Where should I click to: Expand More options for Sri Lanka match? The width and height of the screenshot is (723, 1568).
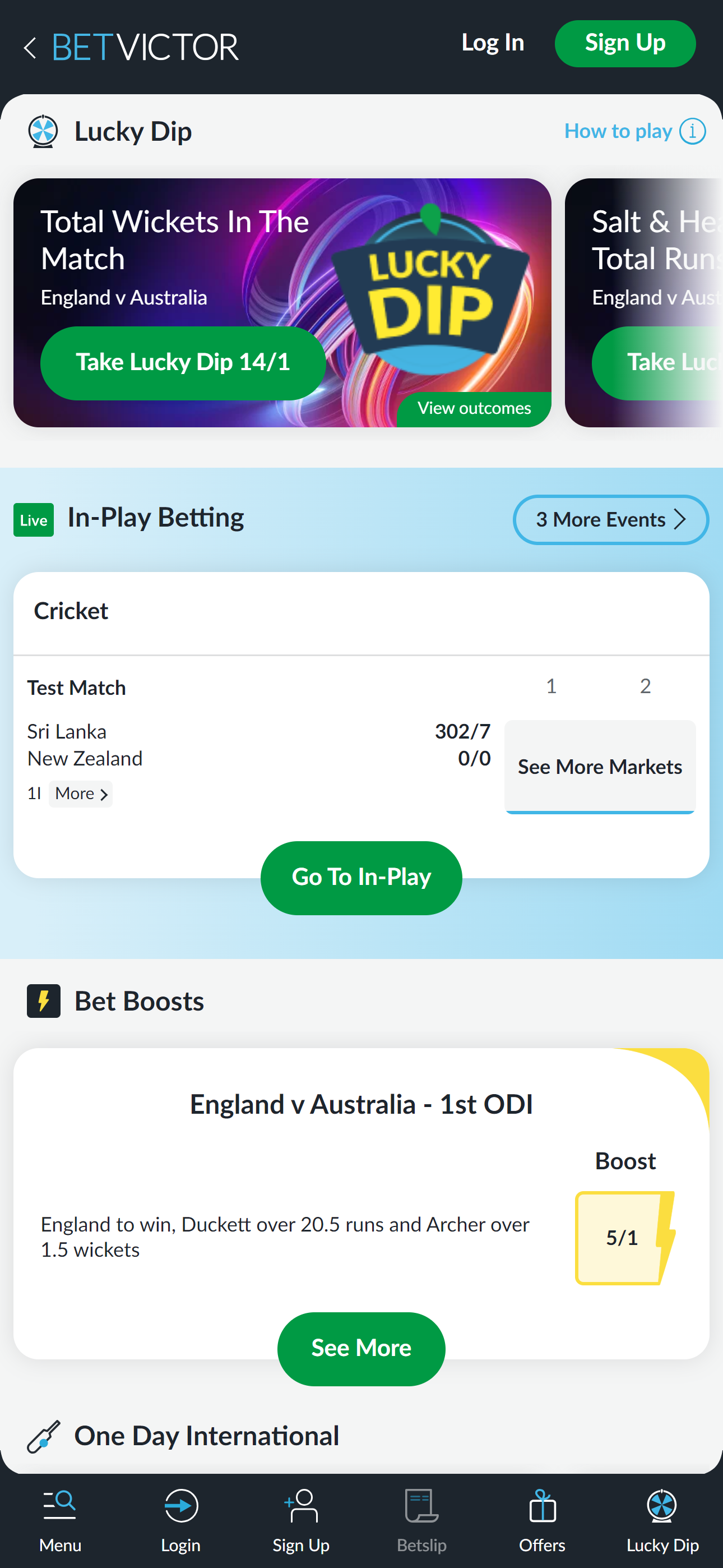pos(80,793)
